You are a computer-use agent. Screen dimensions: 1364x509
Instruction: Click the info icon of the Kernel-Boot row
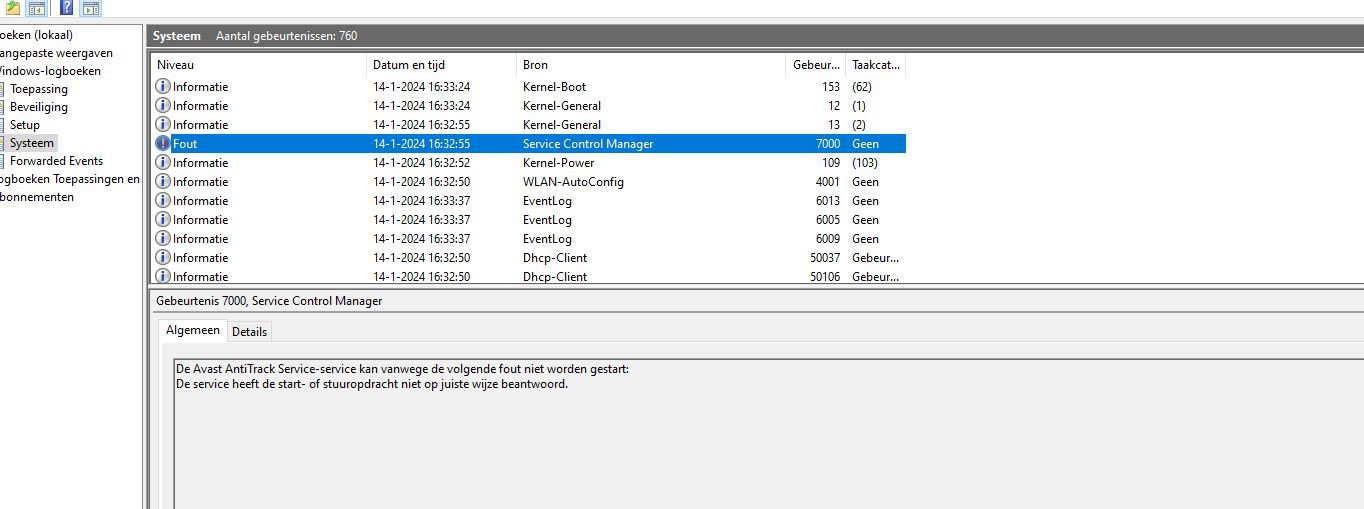163,86
